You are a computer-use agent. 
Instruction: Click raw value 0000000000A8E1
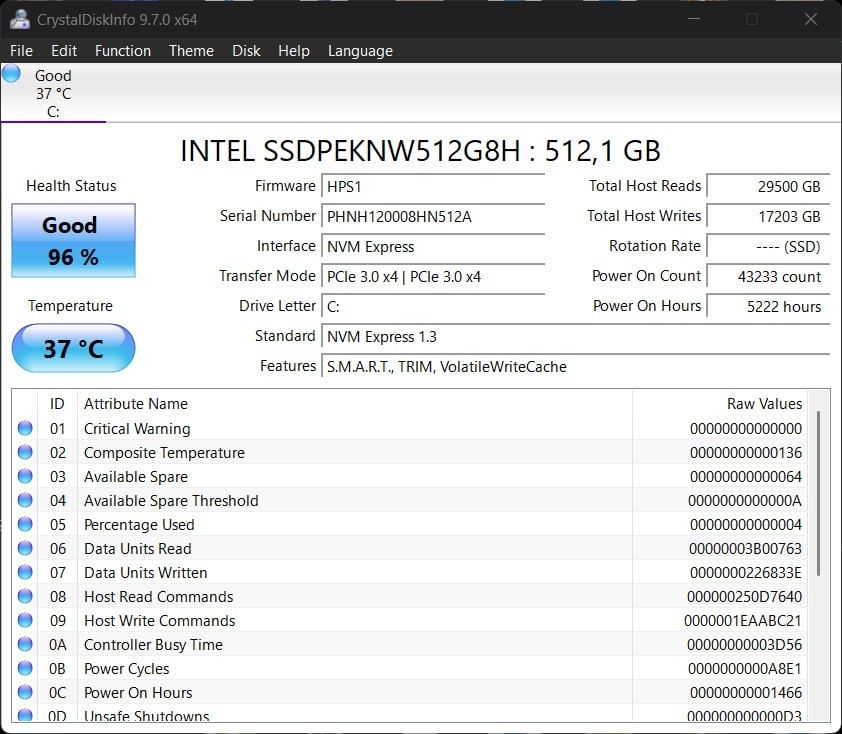(x=744, y=668)
